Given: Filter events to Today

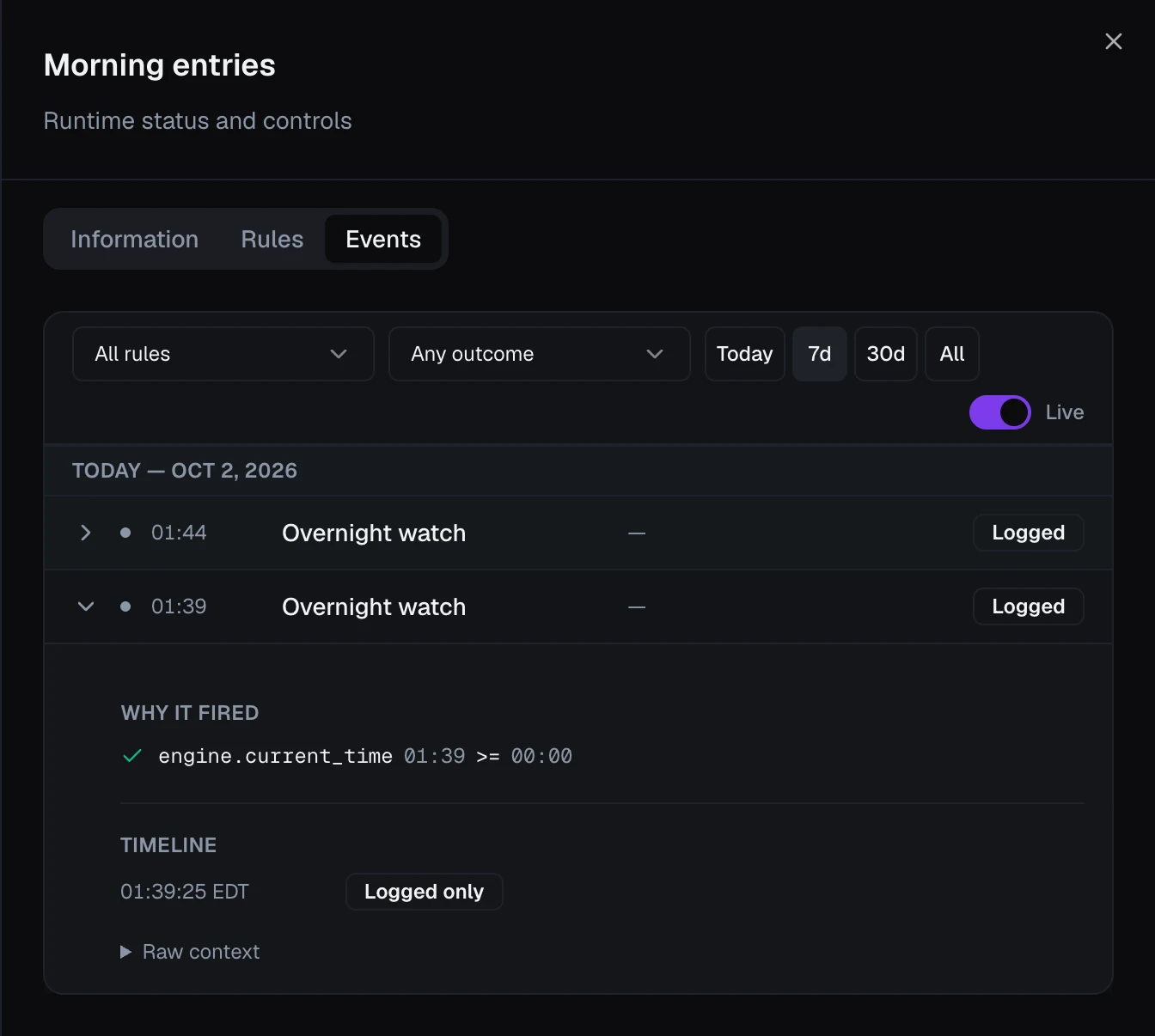Looking at the screenshot, I should [744, 354].
